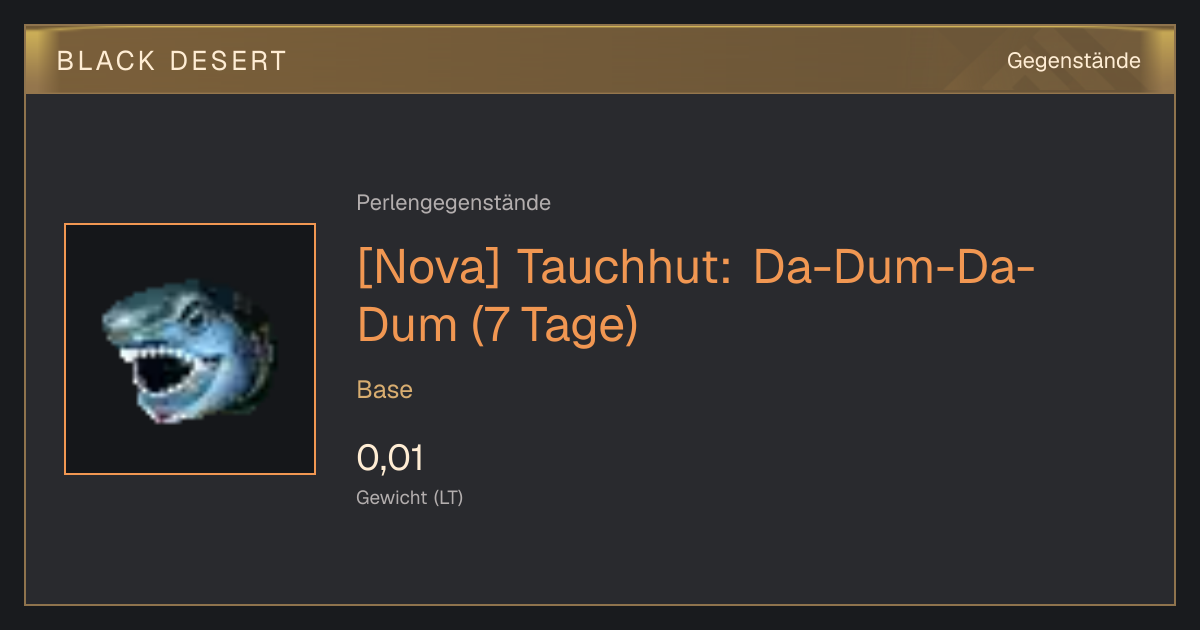Click the word BLACK in the header logo
The width and height of the screenshot is (1200, 630).
pos(106,61)
